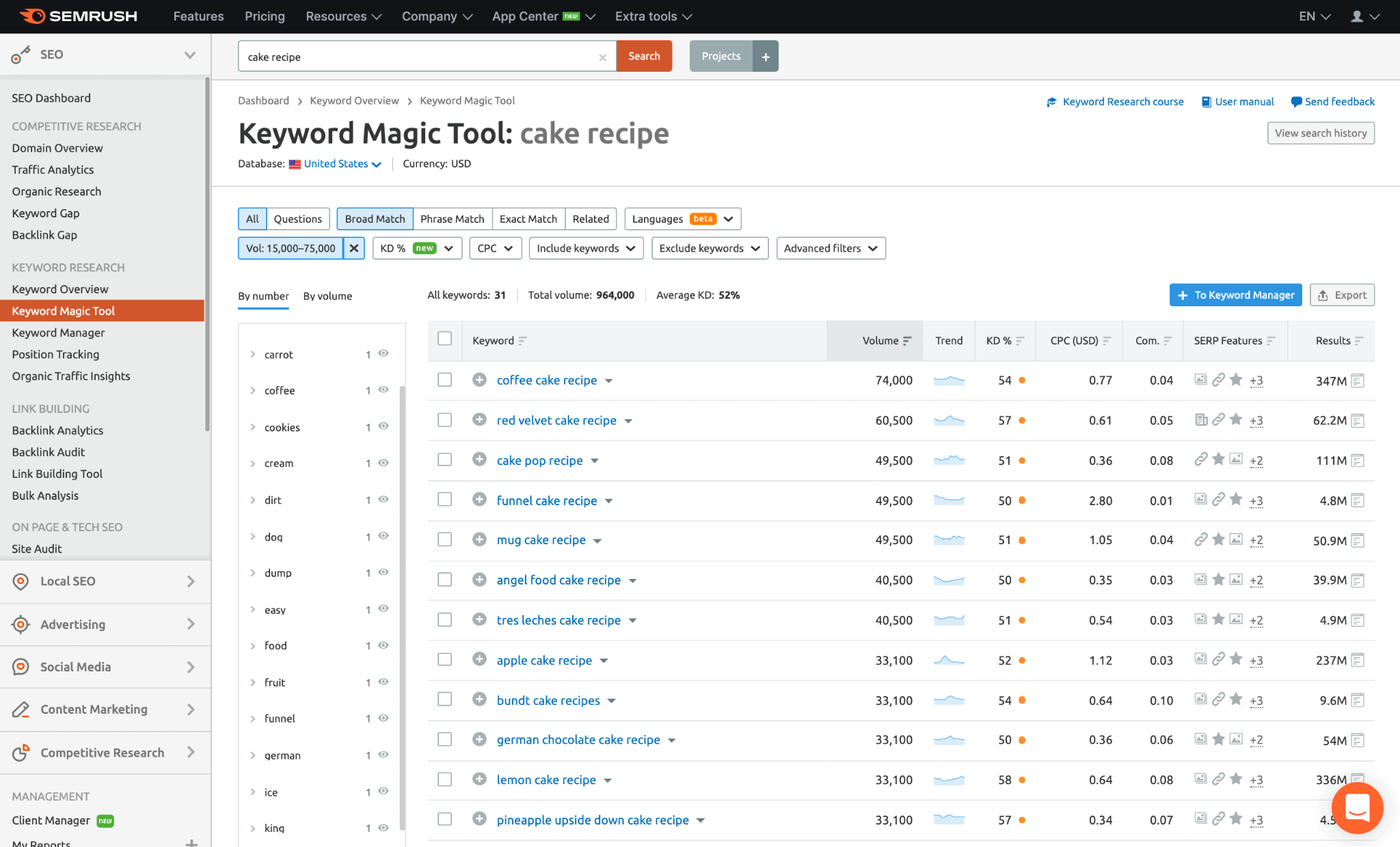The width and height of the screenshot is (1400, 847).
Task: Collapse the SEO sidebar section chevron
Action: pyautogui.click(x=190, y=55)
